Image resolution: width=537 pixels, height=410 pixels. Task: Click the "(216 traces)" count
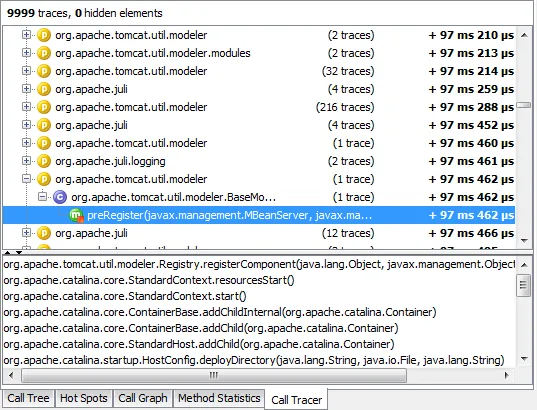tap(345, 107)
